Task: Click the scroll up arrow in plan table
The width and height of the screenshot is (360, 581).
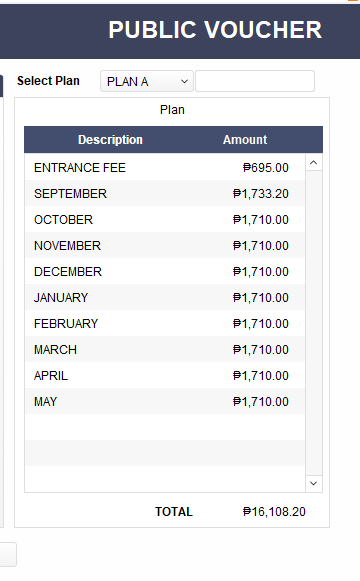Action: [314, 163]
